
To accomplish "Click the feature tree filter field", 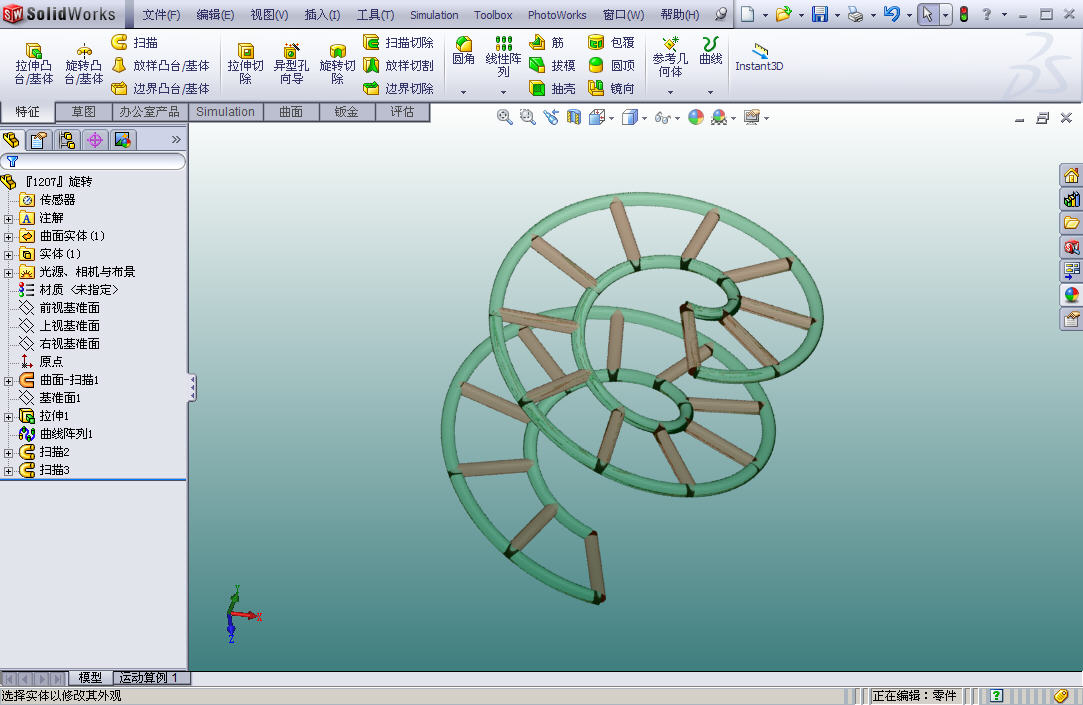I will pyautogui.click(x=93, y=162).
